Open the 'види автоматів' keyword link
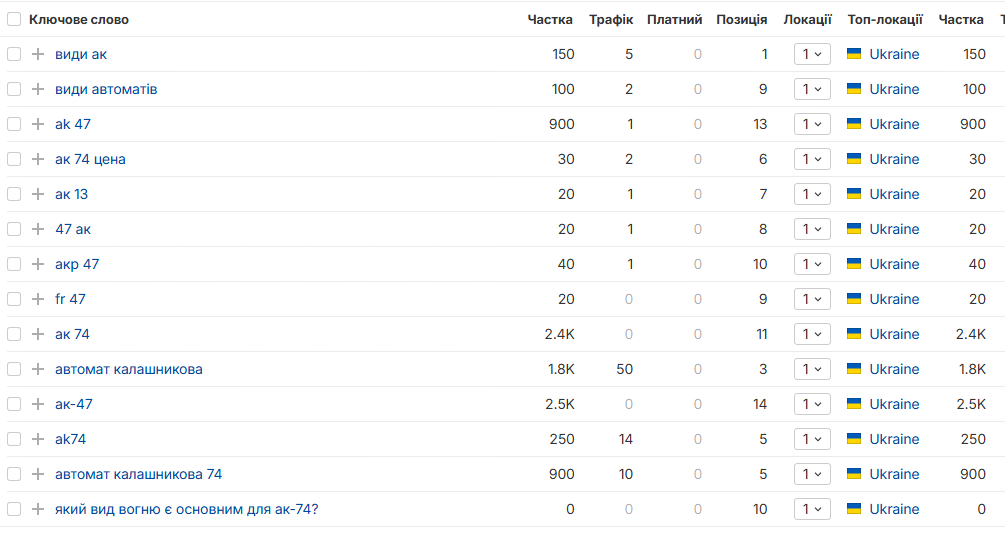 pos(106,90)
